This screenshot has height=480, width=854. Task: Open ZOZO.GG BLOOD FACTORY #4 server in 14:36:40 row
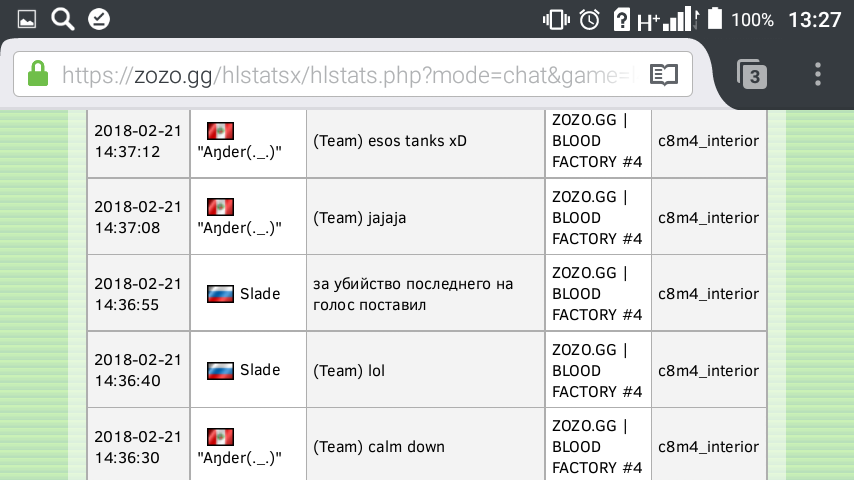pyautogui.click(x=597, y=371)
